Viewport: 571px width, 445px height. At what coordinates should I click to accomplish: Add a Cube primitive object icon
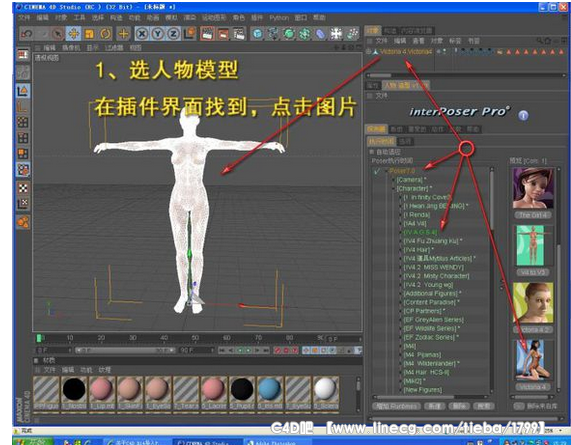click(x=257, y=34)
